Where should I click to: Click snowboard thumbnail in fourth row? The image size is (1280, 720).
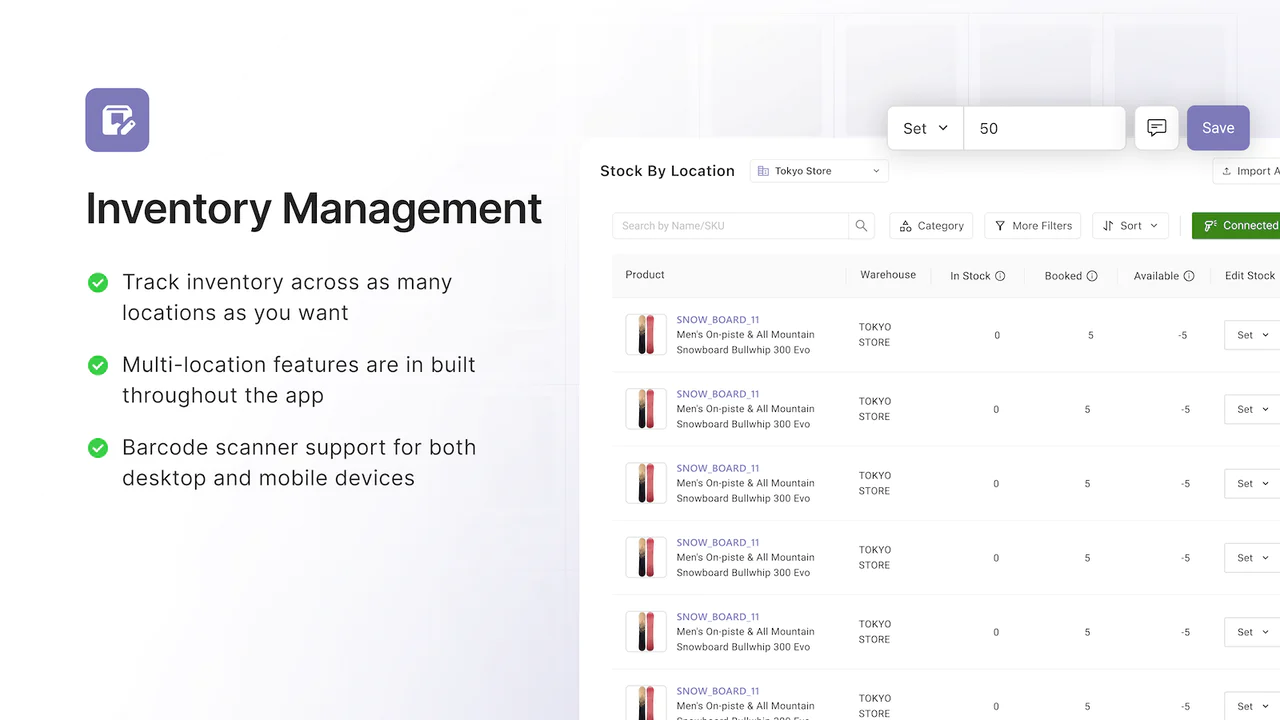pyautogui.click(x=646, y=558)
